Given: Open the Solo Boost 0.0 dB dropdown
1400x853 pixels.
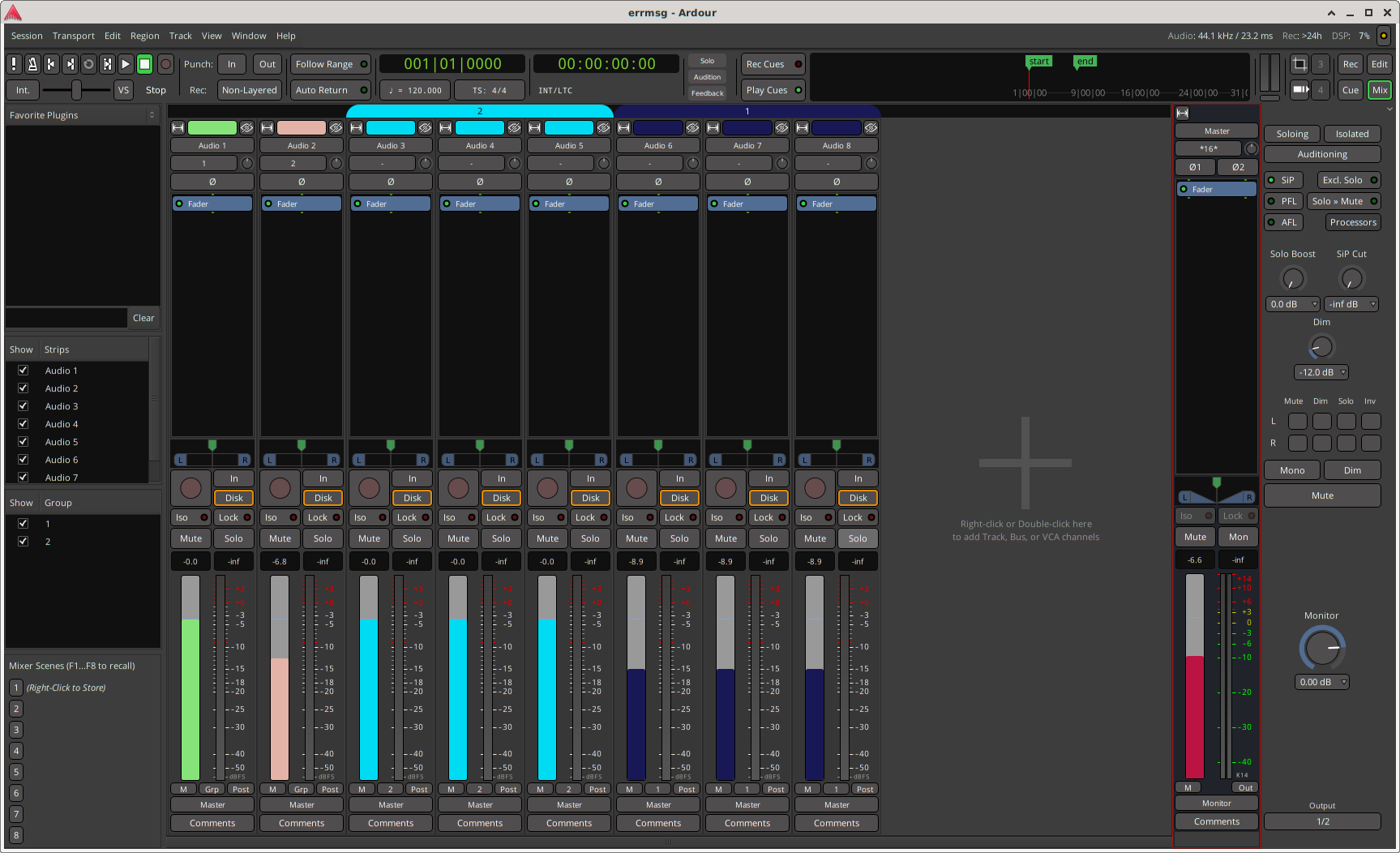Looking at the screenshot, I should pyautogui.click(x=1292, y=304).
